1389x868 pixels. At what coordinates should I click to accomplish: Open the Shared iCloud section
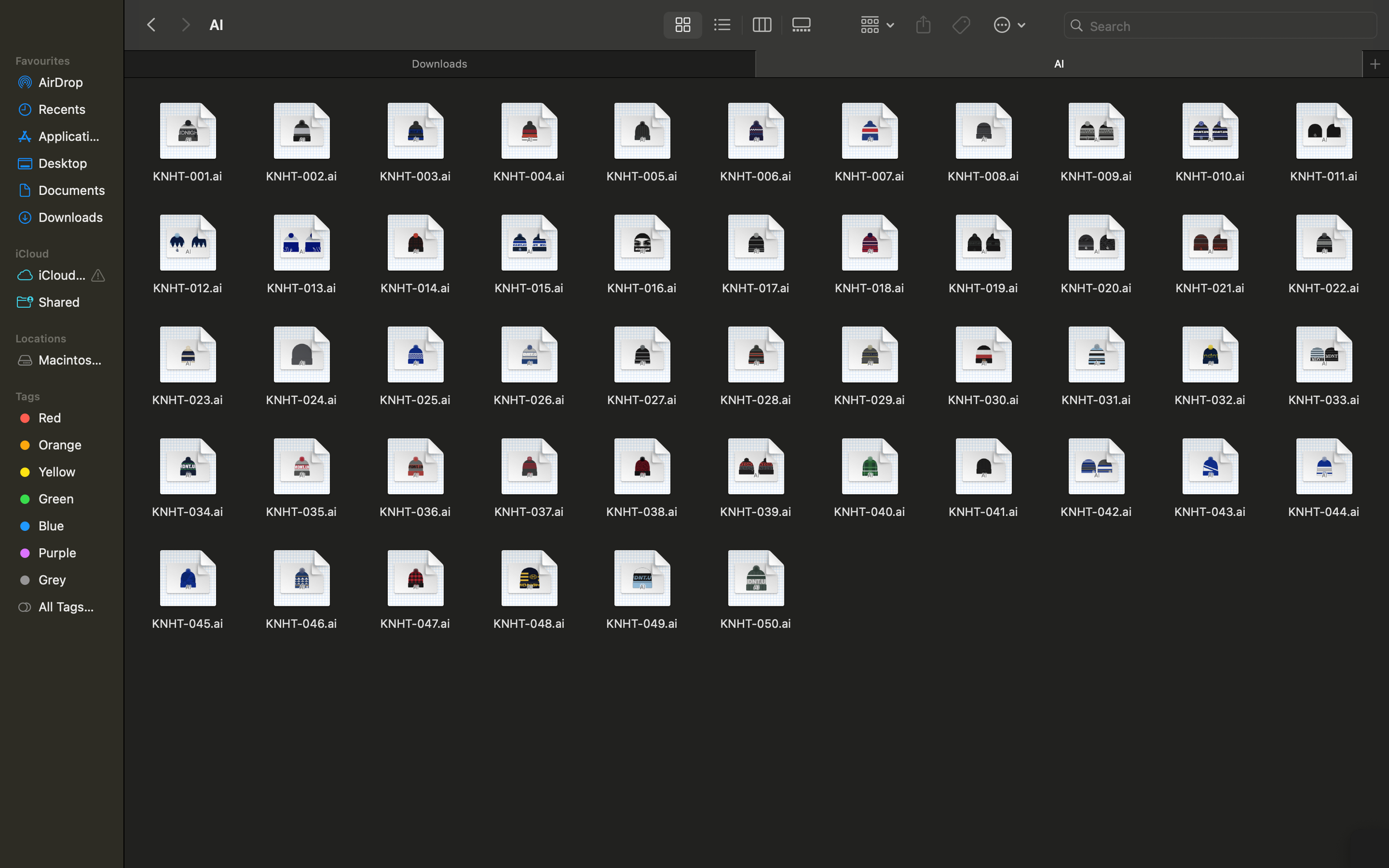point(57,302)
